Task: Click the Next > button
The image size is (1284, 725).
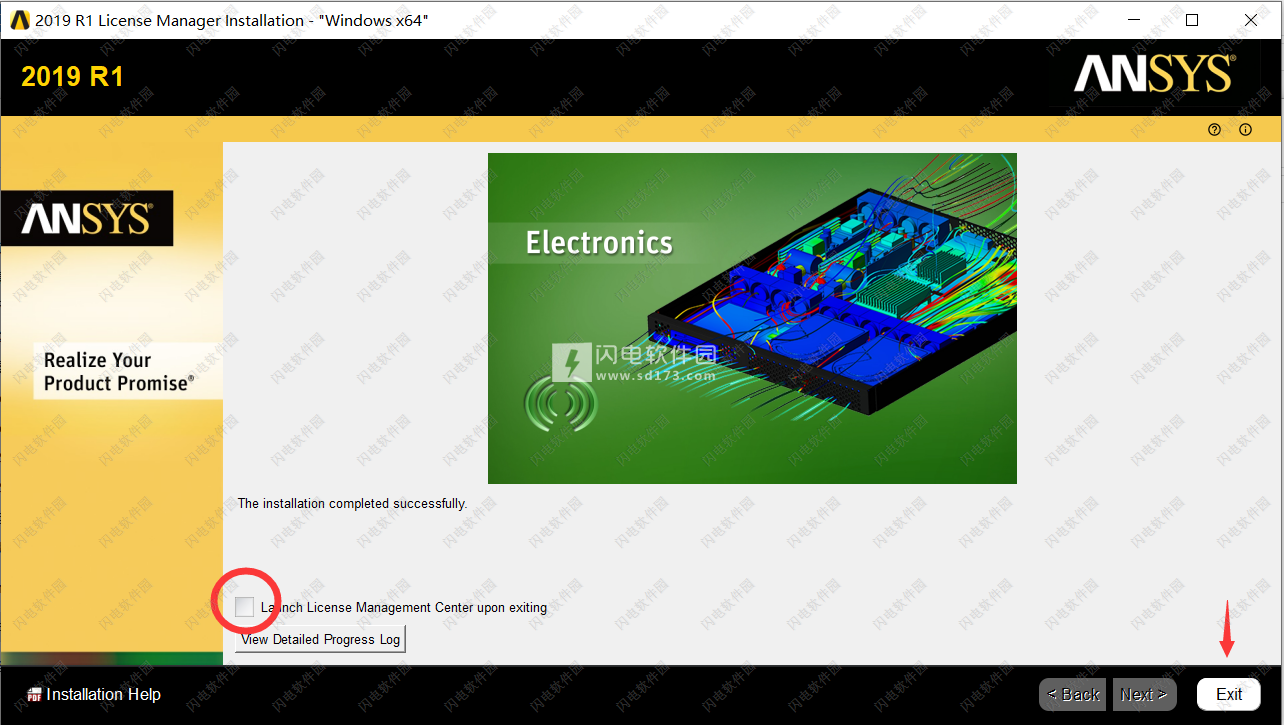Action: coord(1144,694)
